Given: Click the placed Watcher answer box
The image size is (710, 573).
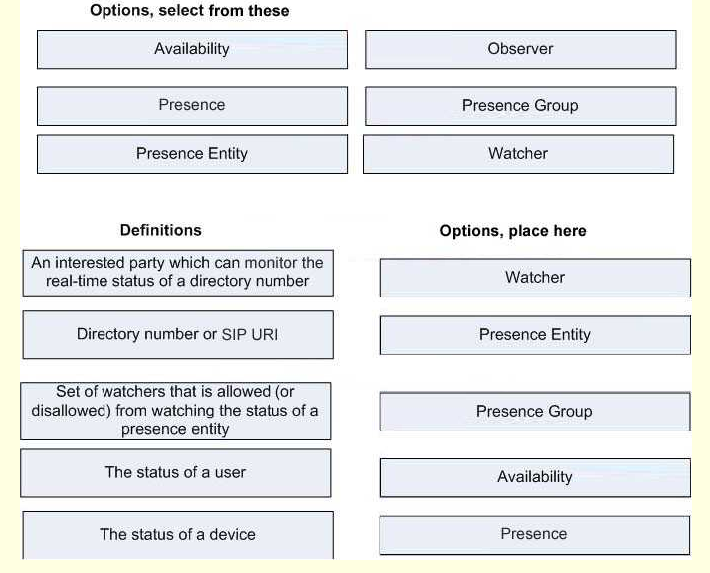Looking at the screenshot, I should (535, 278).
